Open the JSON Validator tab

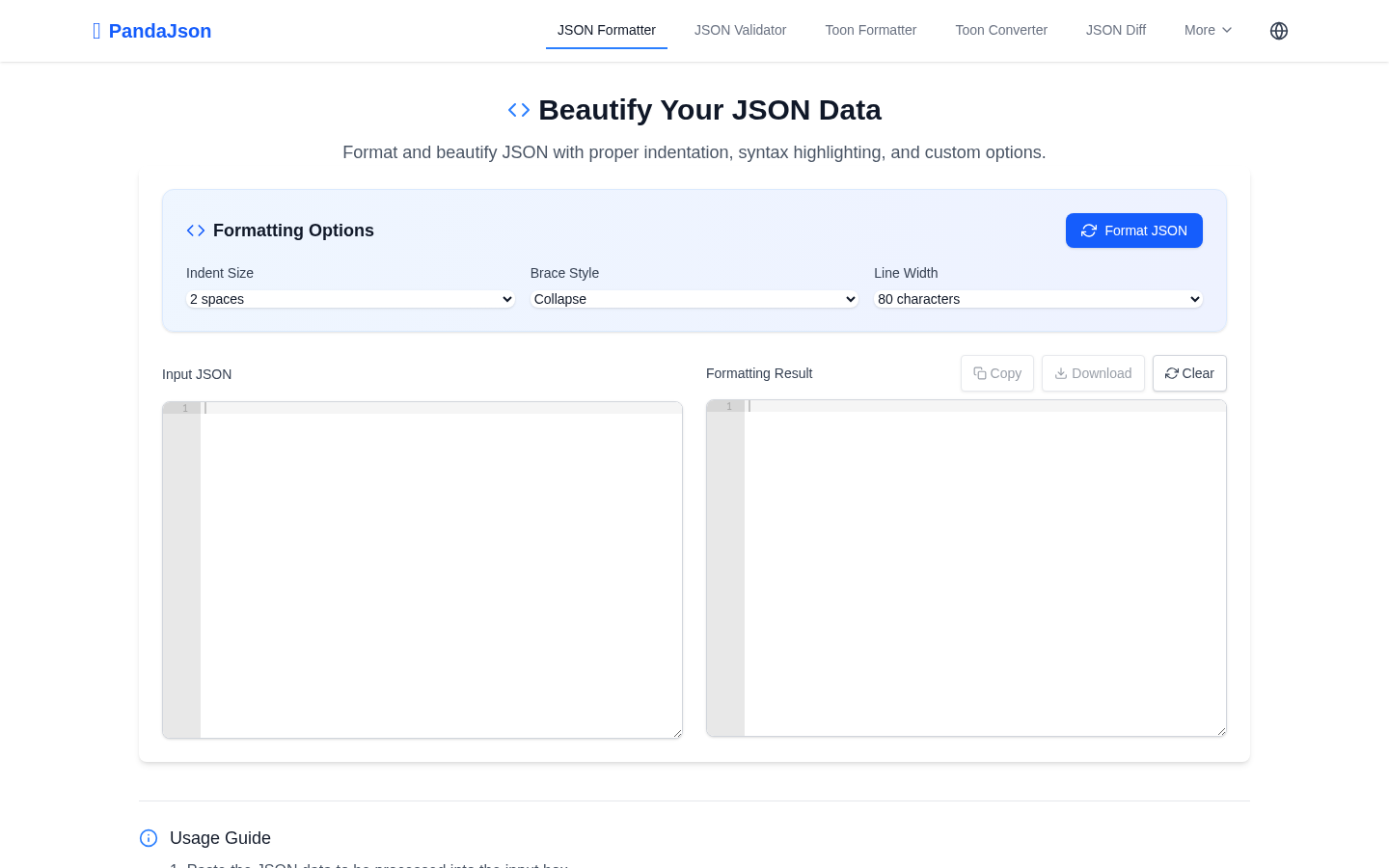(740, 30)
